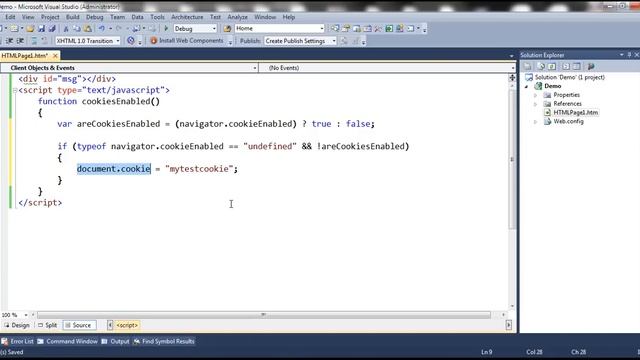Image resolution: width=640 pixels, height=360 pixels.
Task: Click the horizontal scrollbar of the editor
Action: click(264, 315)
